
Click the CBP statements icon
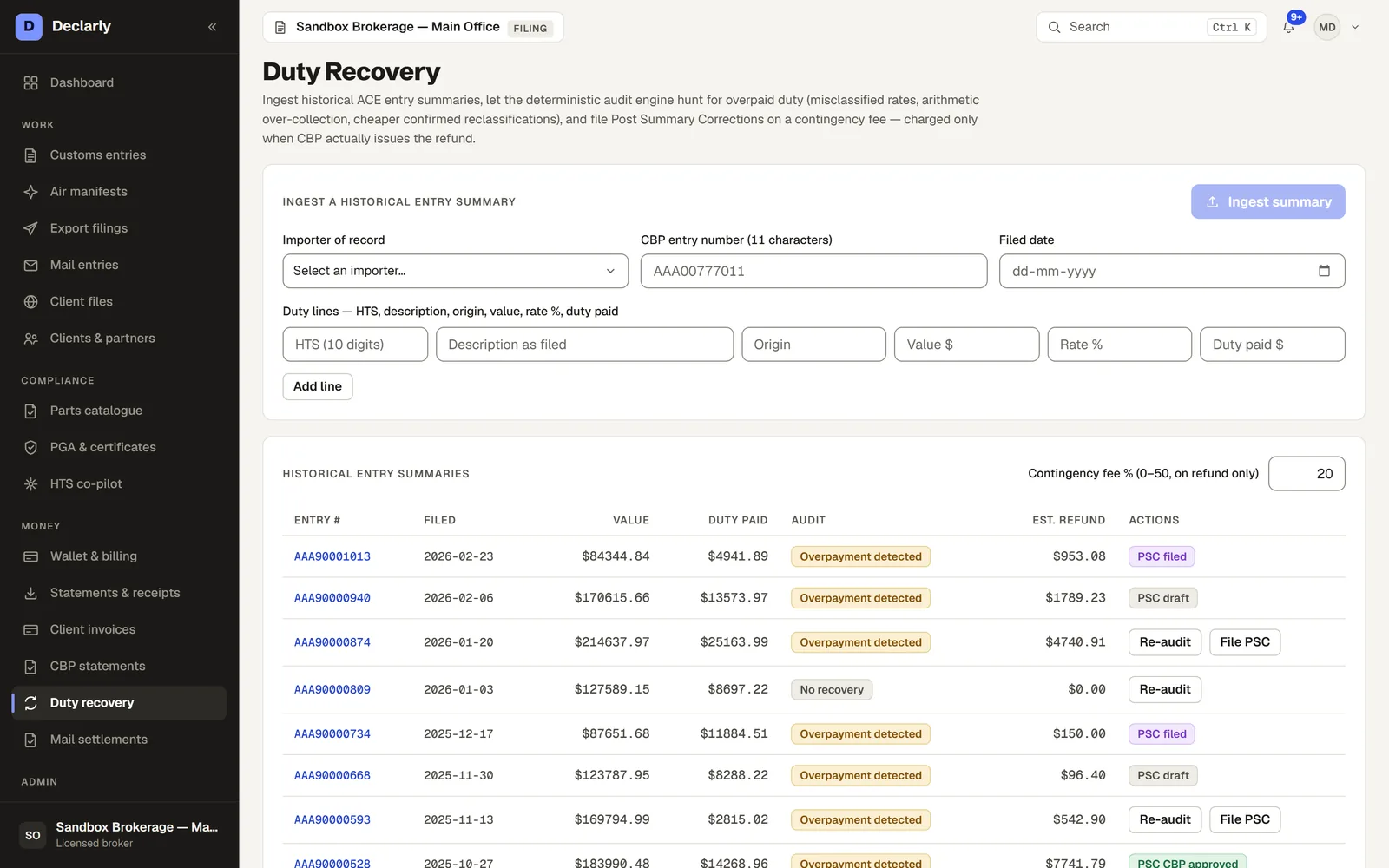pos(30,667)
